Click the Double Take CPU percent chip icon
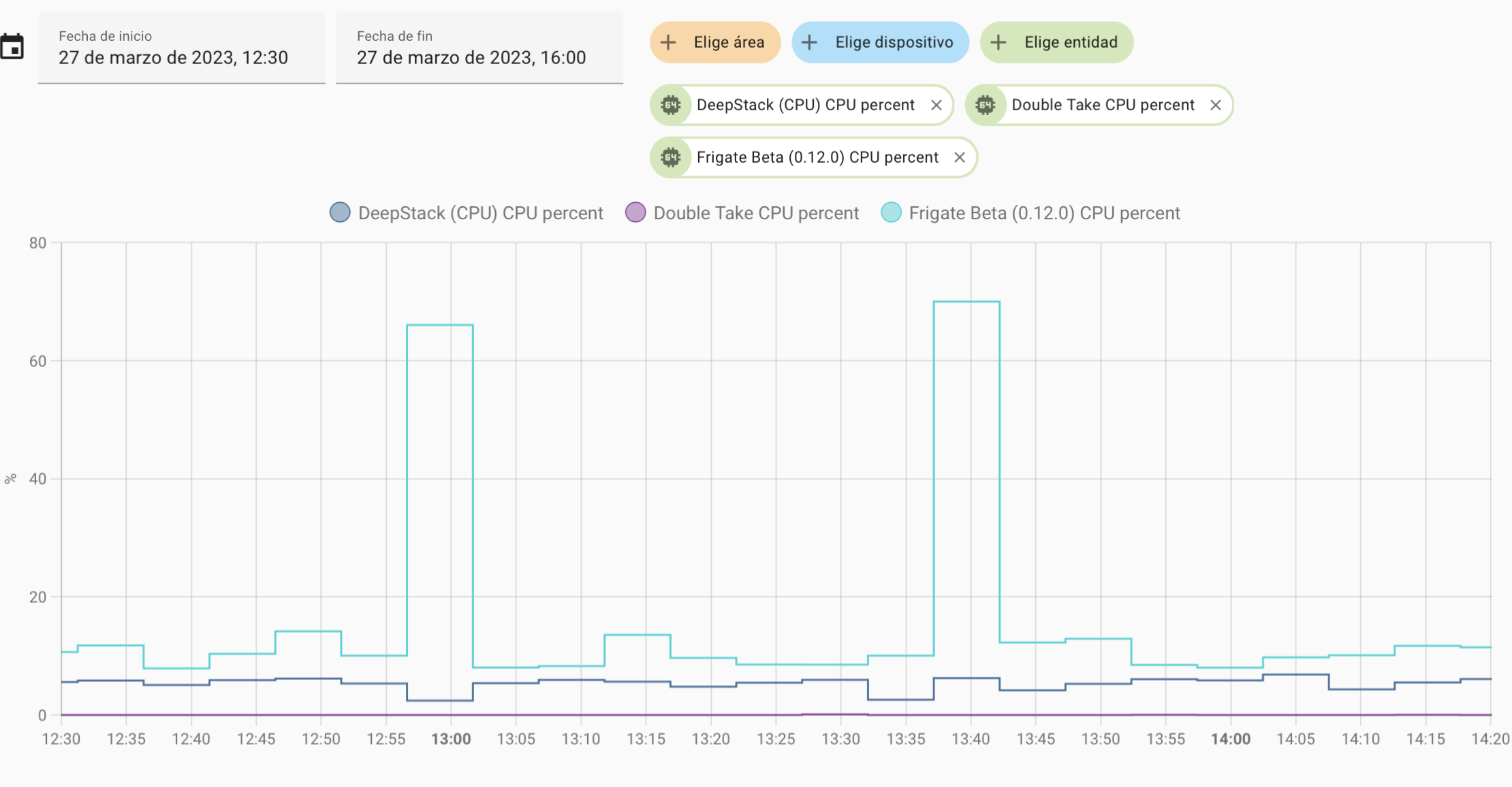1512x787 pixels. (986, 105)
